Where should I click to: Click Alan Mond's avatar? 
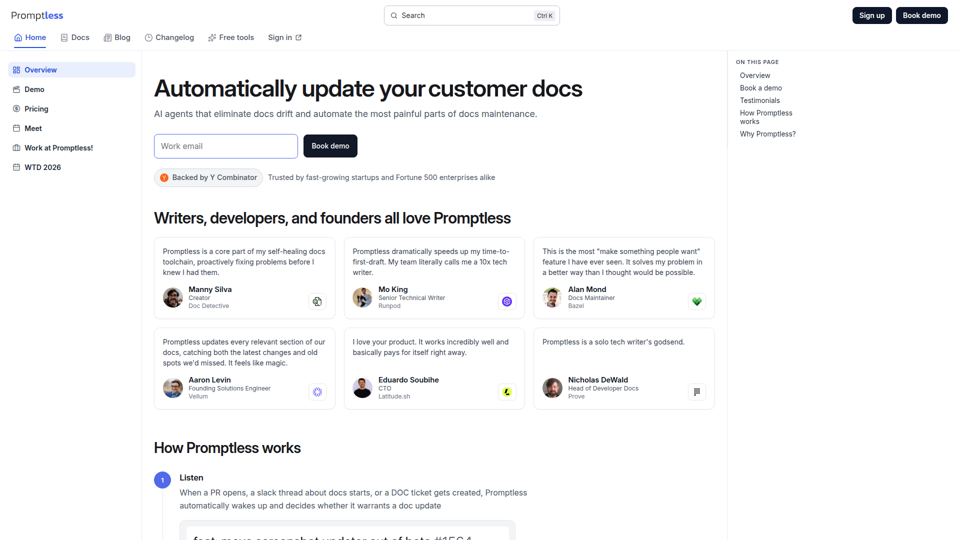[x=552, y=298]
